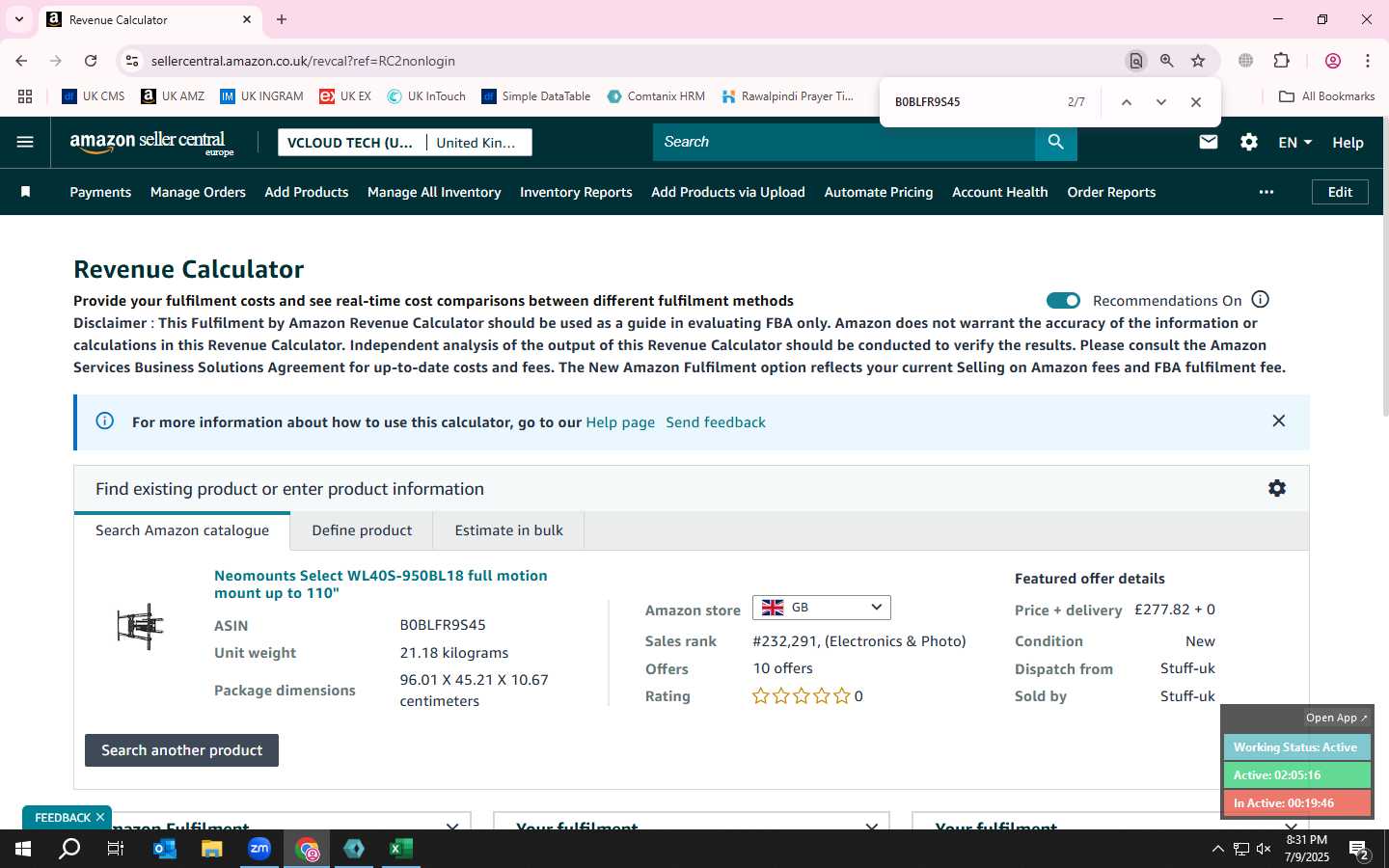Open the Chrome profile avatar
The image size is (1389, 868).
1333,61
